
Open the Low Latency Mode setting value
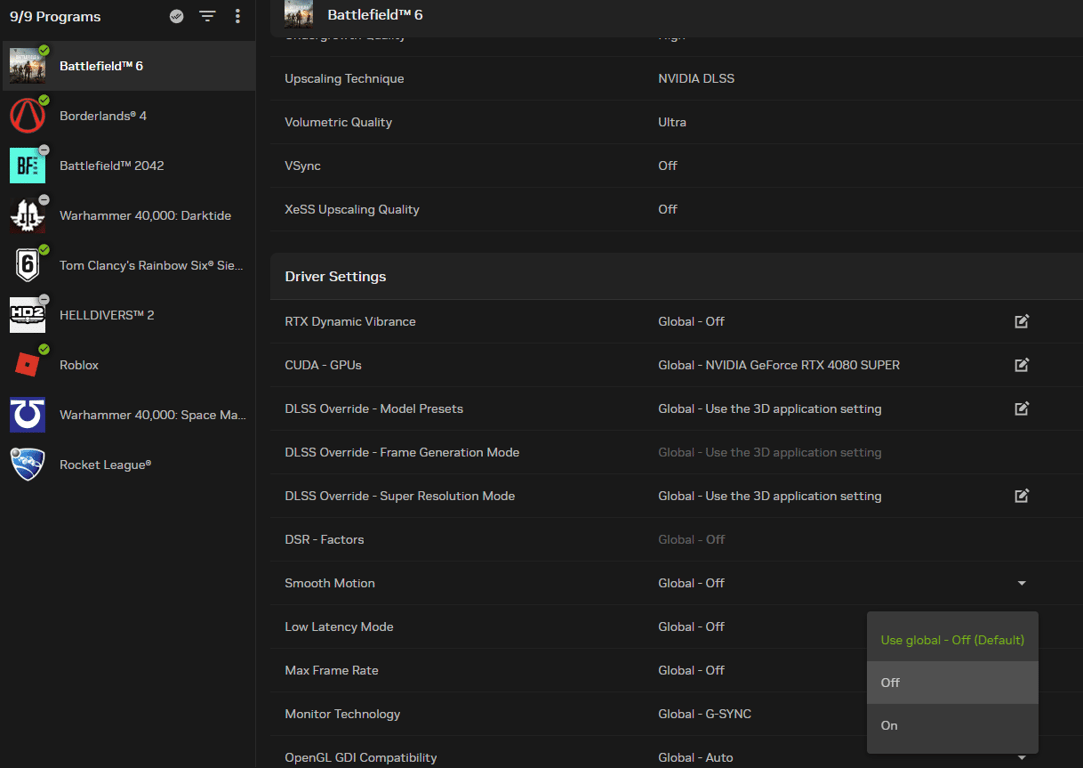[x=691, y=627]
